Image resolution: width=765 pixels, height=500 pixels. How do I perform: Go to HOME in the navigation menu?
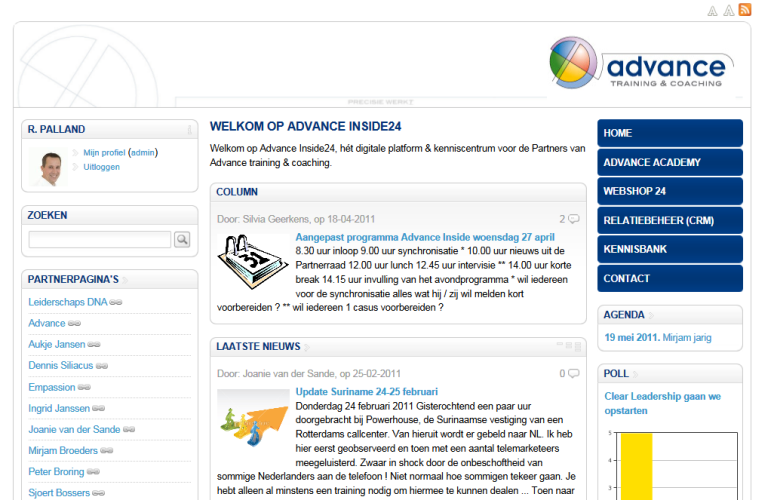pyautogui.click(x=670, y=133)
